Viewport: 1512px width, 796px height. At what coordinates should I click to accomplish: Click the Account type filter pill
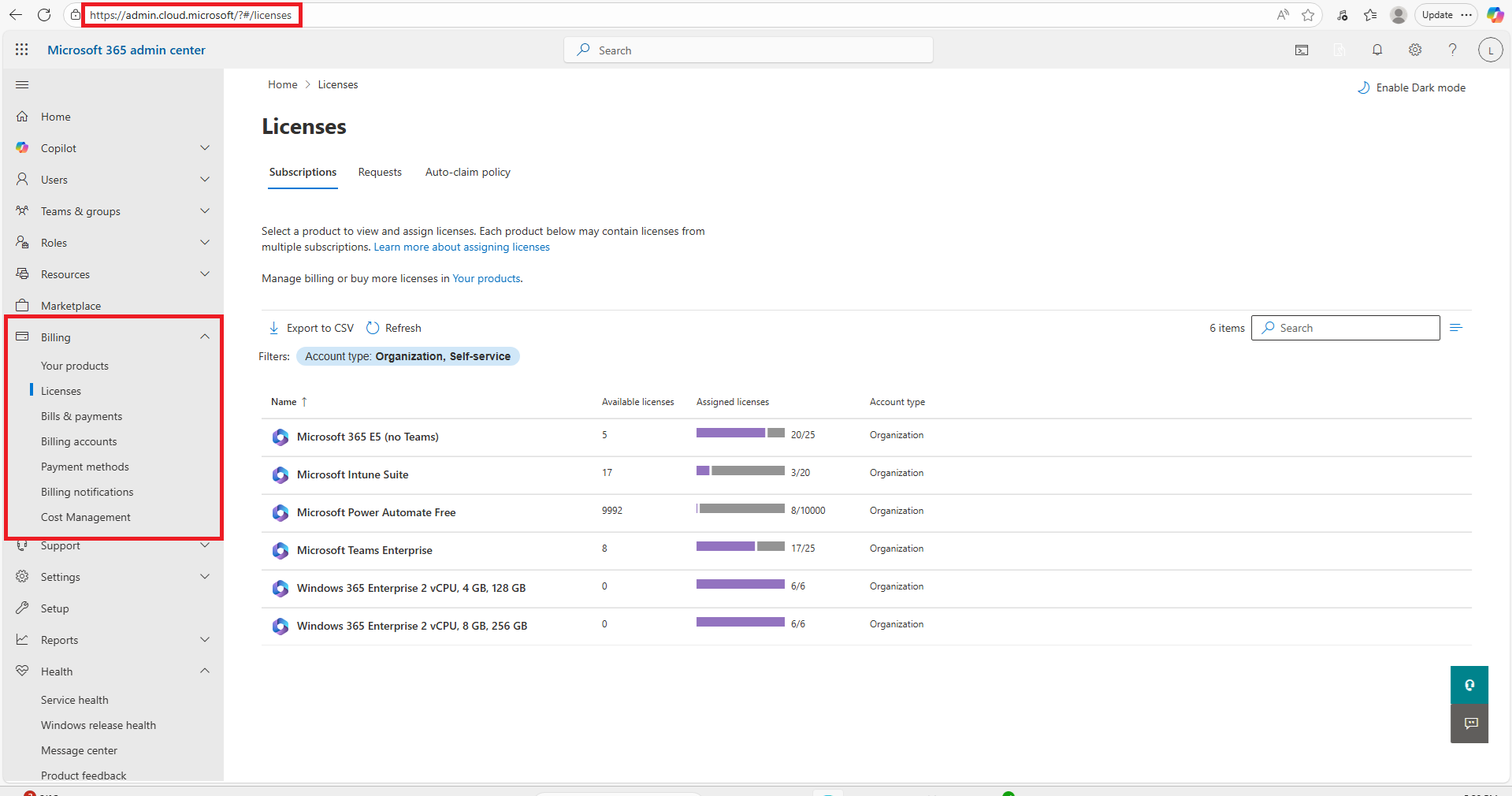408,356
